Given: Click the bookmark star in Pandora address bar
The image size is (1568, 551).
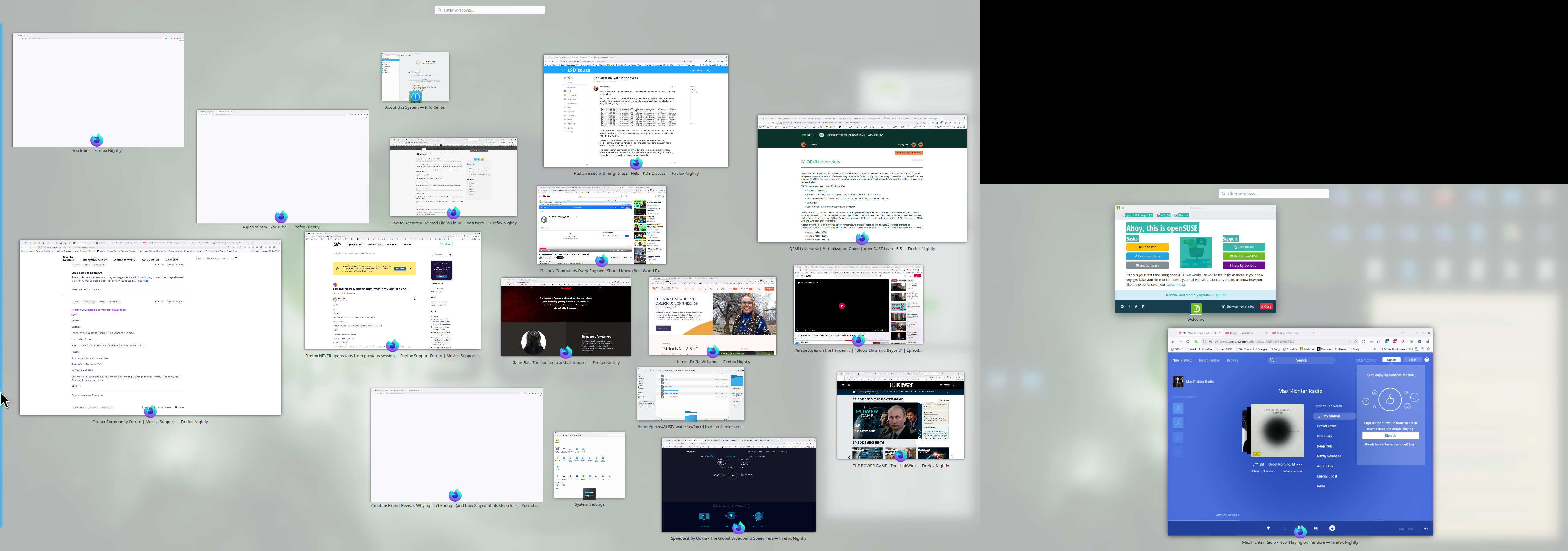Looking at the screenshot, I should [1355, 342].
